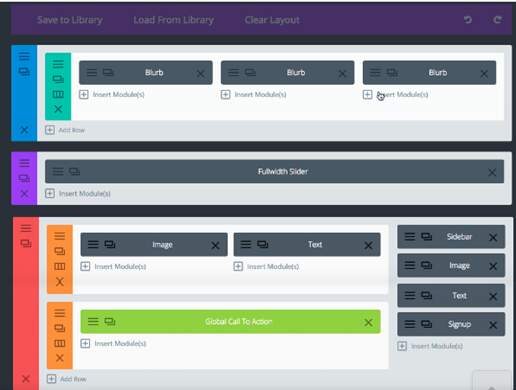Image resolution: width=516 pixels, height=390 pixels.
Task: Delete the Call To Action row
Action: click(60, 358)
